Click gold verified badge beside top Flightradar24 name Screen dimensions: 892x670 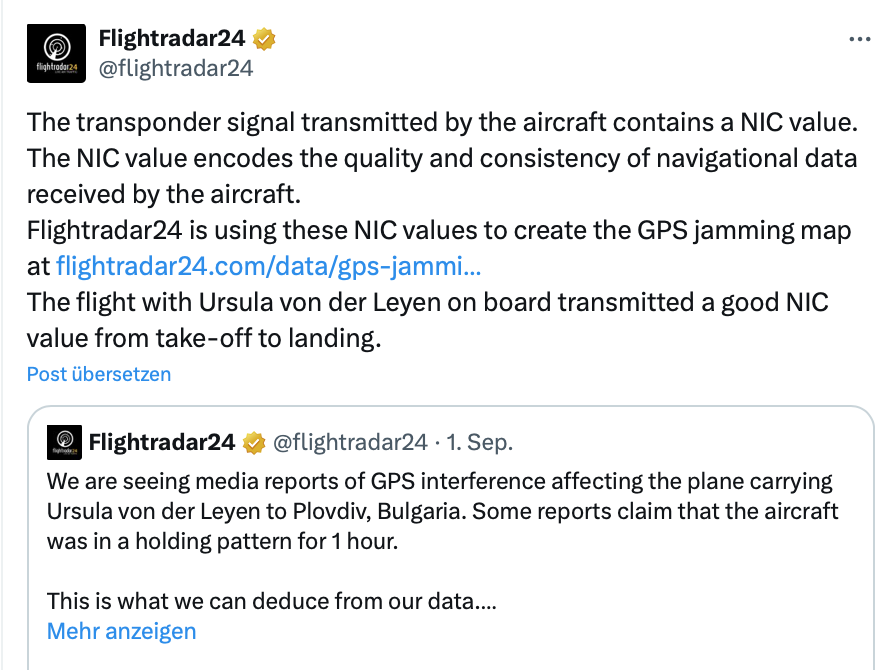(264, 39)
